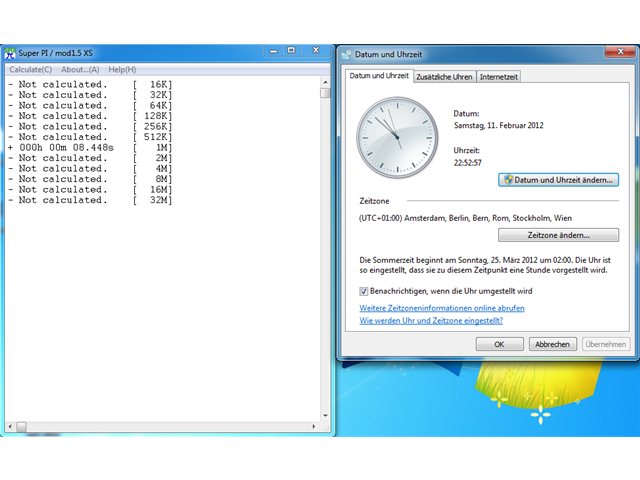
Task: Click the Abbrechen button
Action: point(553,344)
